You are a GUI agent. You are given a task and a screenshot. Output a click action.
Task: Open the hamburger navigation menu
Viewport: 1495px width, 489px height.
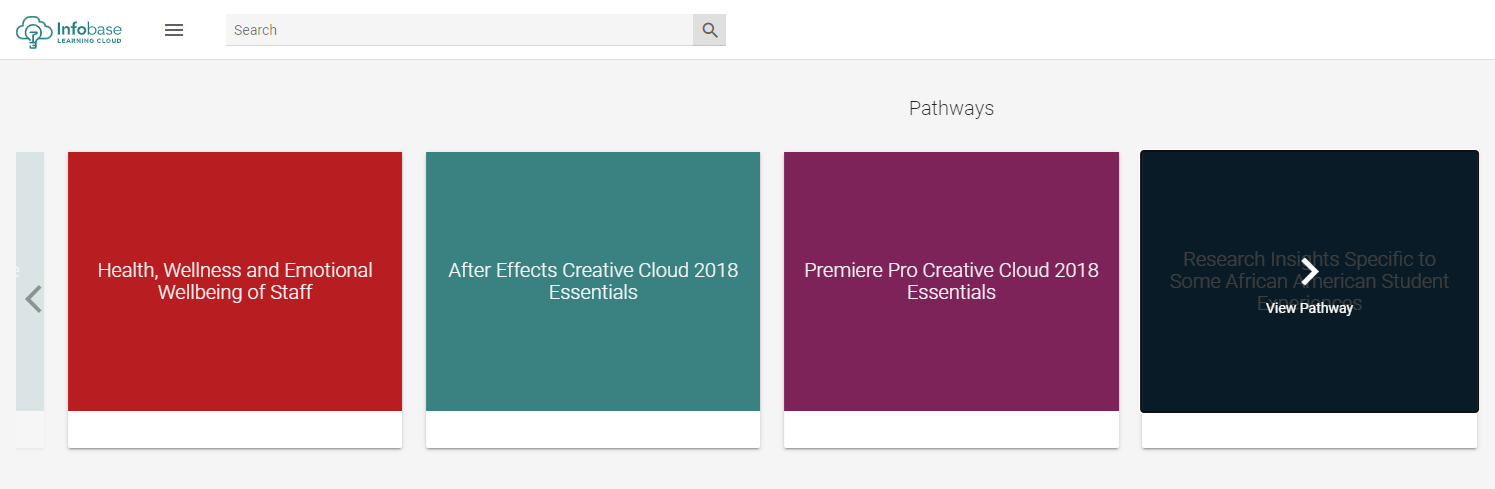pyautogui.click(x=174, y=30)
